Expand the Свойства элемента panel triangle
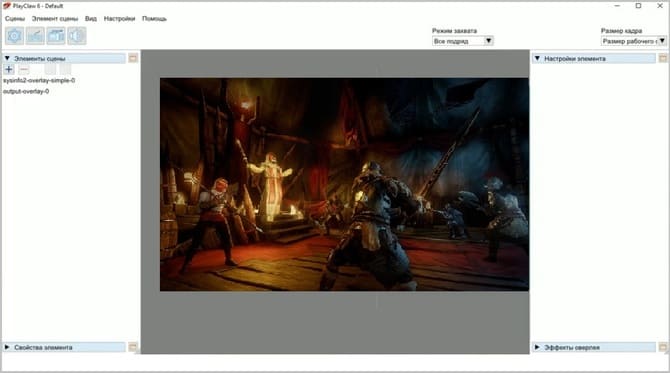 pyautogui.click(x=7, y=347)
